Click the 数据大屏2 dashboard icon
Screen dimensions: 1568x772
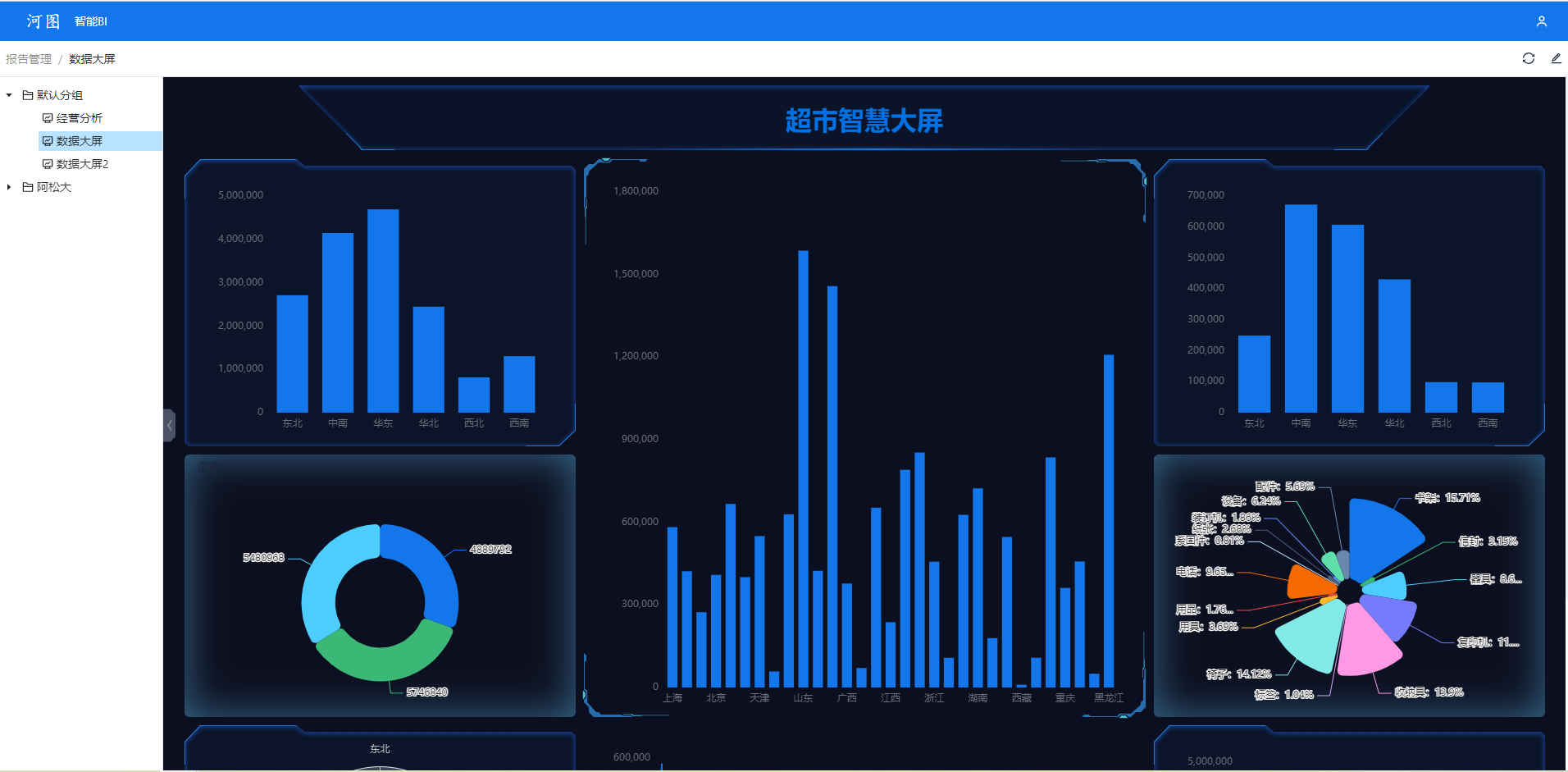(48, 164)
